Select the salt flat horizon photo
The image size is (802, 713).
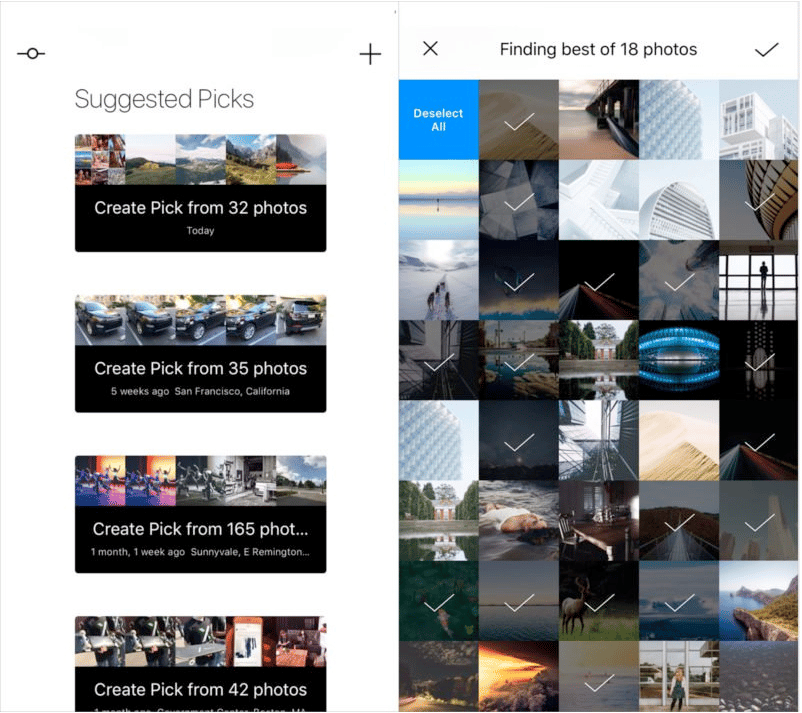[x=439, y=200]
